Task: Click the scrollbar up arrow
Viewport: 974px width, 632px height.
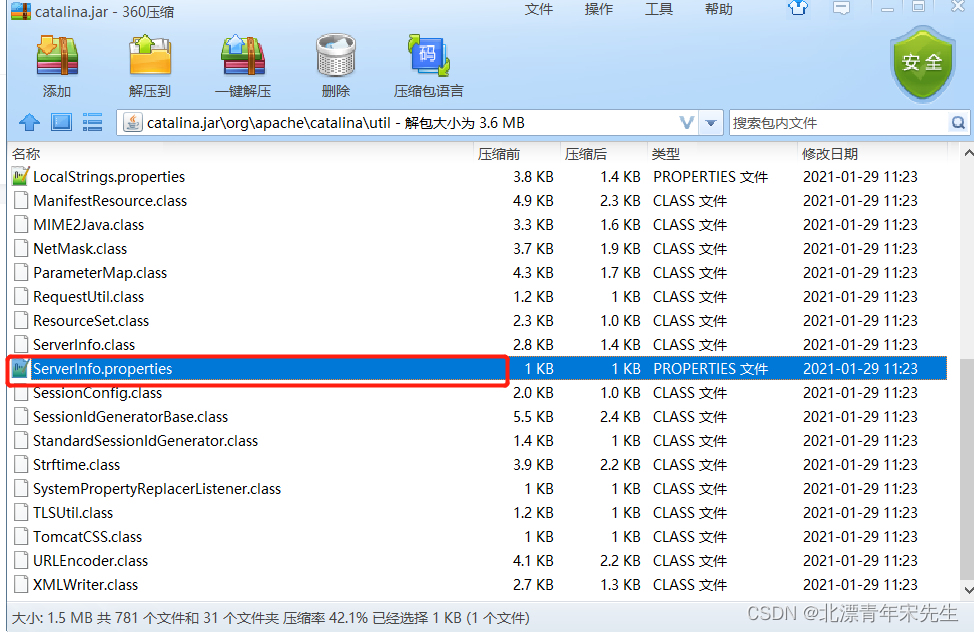Action: pyautogui.click(x=968, y=150)
